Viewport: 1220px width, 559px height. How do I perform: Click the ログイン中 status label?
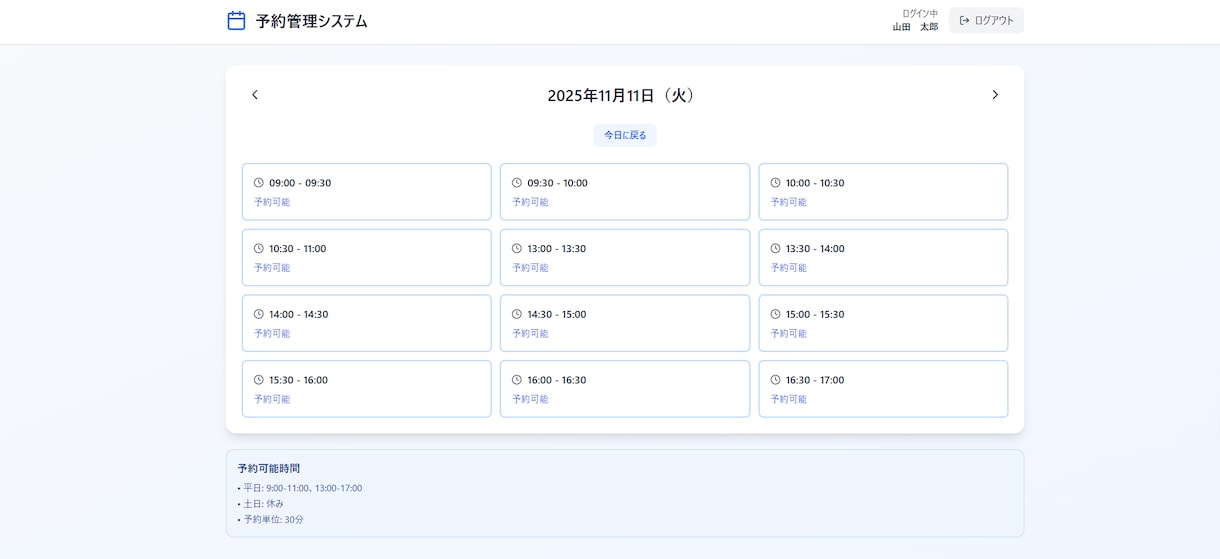(920, 13)
